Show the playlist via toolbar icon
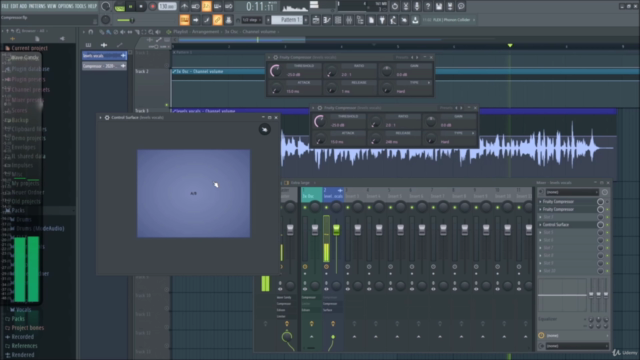Viewport: 640px width, 360px height. pyautogui.click(x=316, y=20)
